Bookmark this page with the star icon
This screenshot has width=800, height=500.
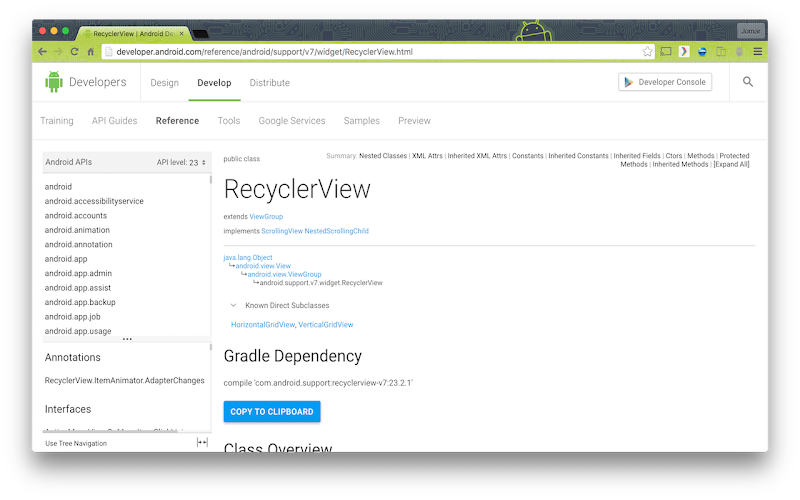[x=647, y=52]
